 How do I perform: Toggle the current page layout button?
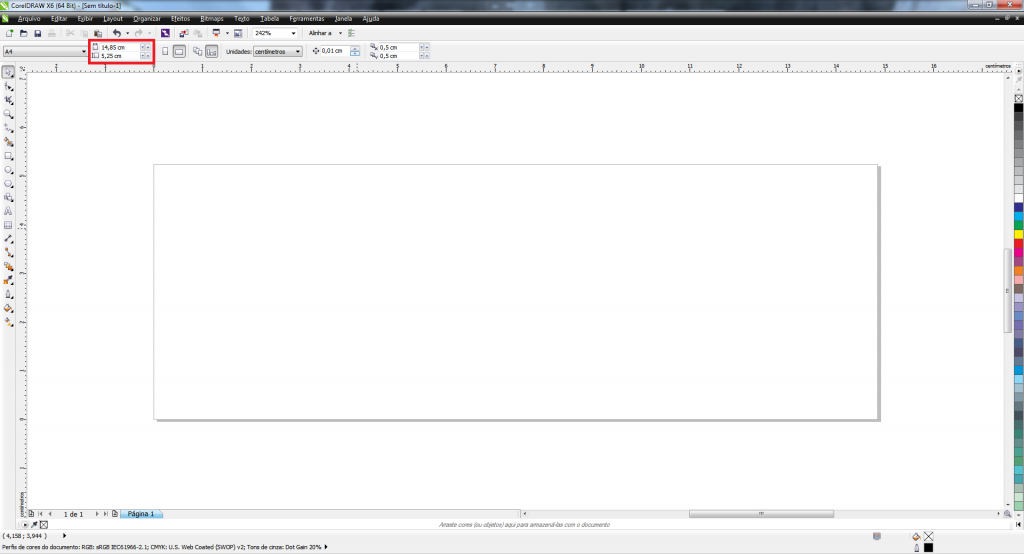pos(212,51)
